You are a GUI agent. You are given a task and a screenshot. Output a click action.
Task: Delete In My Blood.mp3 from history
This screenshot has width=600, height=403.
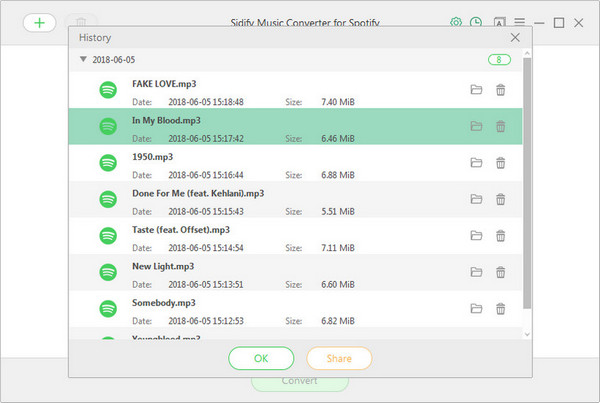pos(501,126)
